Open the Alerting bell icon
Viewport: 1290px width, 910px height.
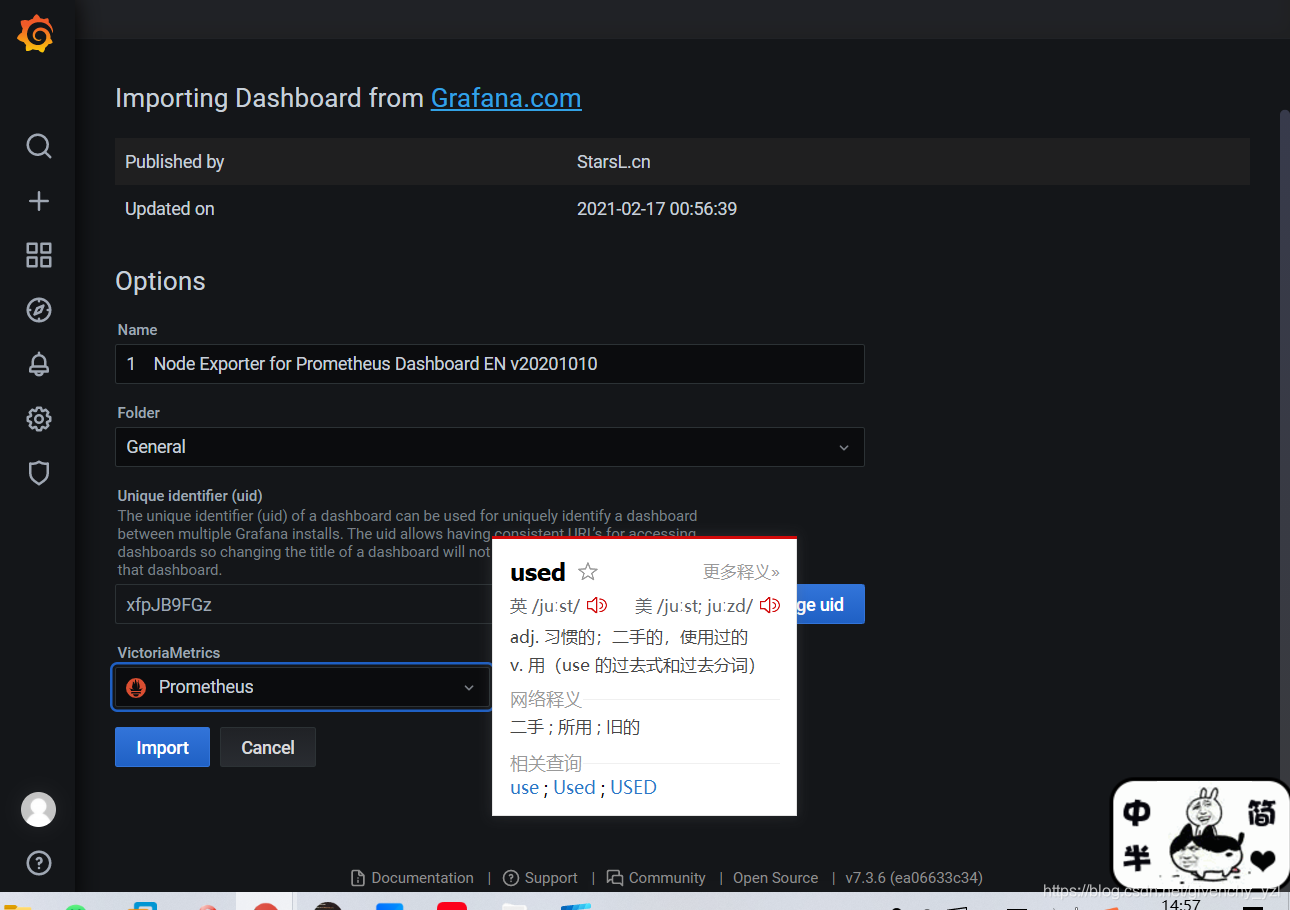pos(38,365)
